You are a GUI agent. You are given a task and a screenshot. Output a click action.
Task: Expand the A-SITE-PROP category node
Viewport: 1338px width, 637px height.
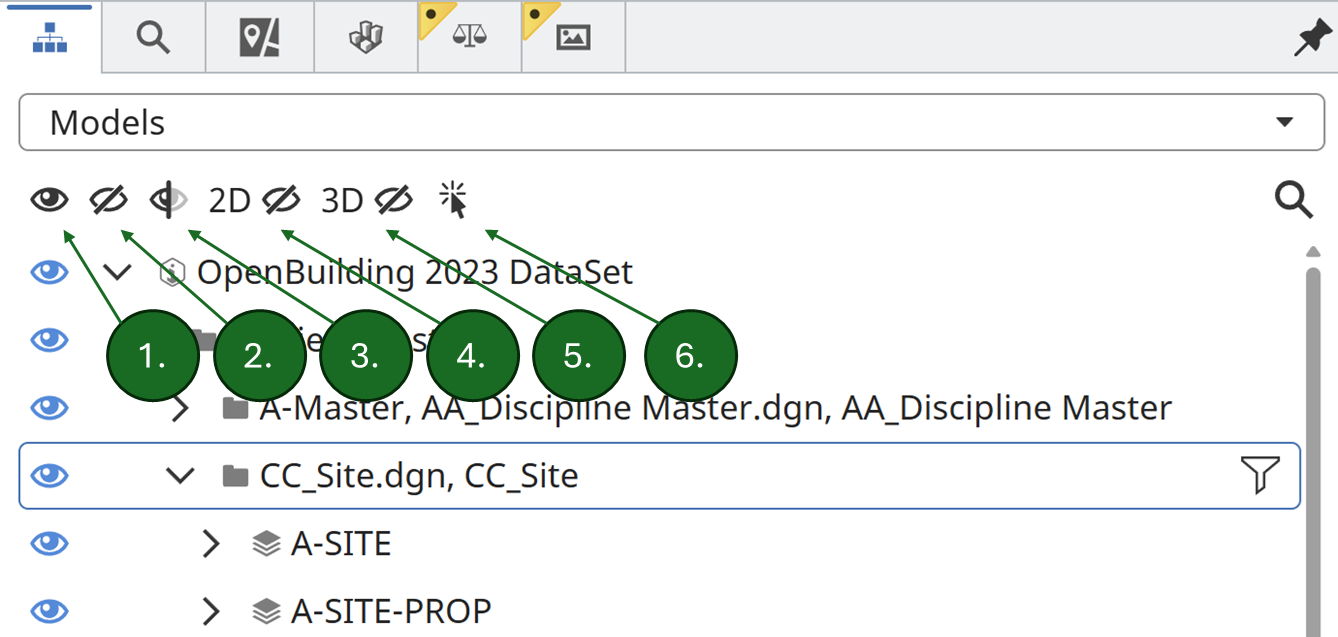coord(211,611)
